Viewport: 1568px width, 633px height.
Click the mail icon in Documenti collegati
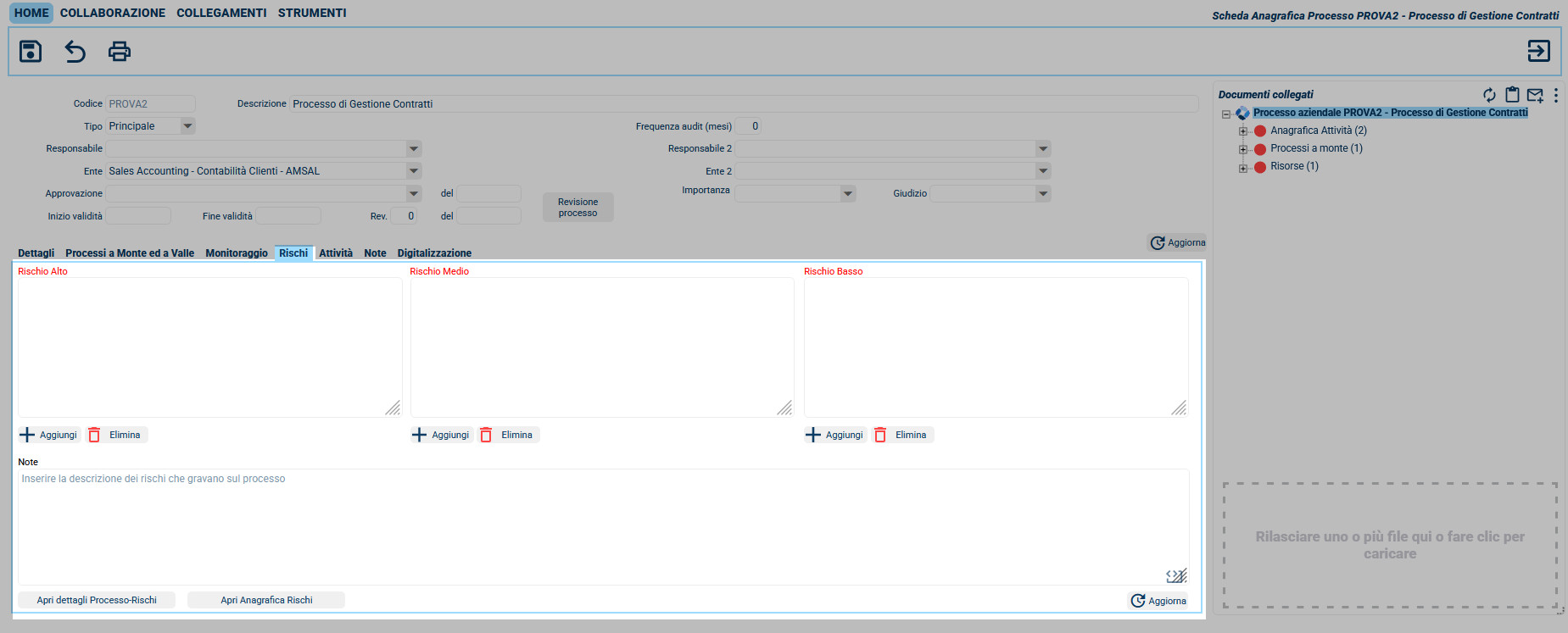(1535, 95)
